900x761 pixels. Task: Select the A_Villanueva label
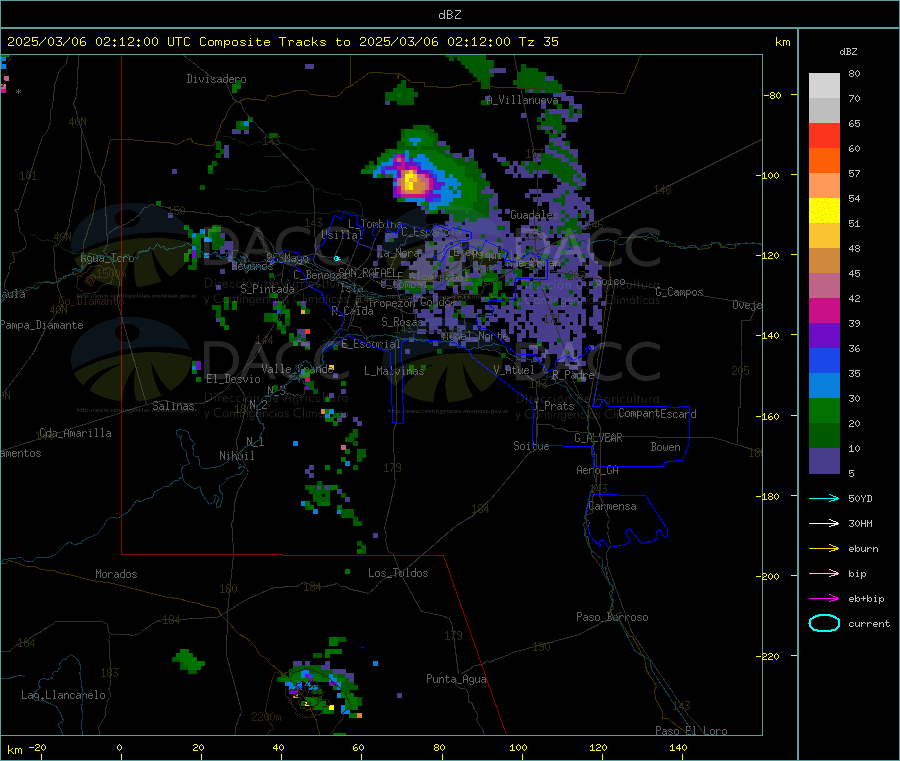(522, 100)
